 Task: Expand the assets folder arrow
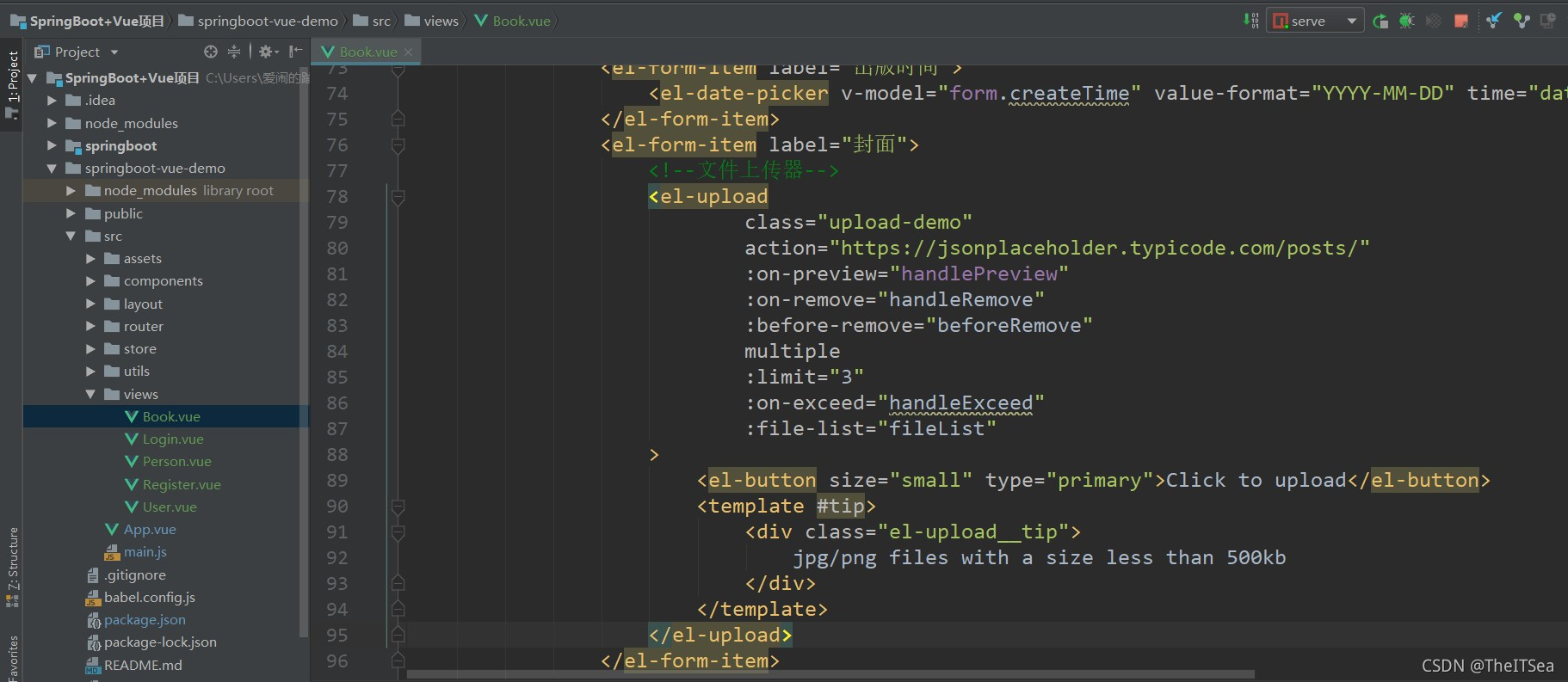(x=90, y=258)
